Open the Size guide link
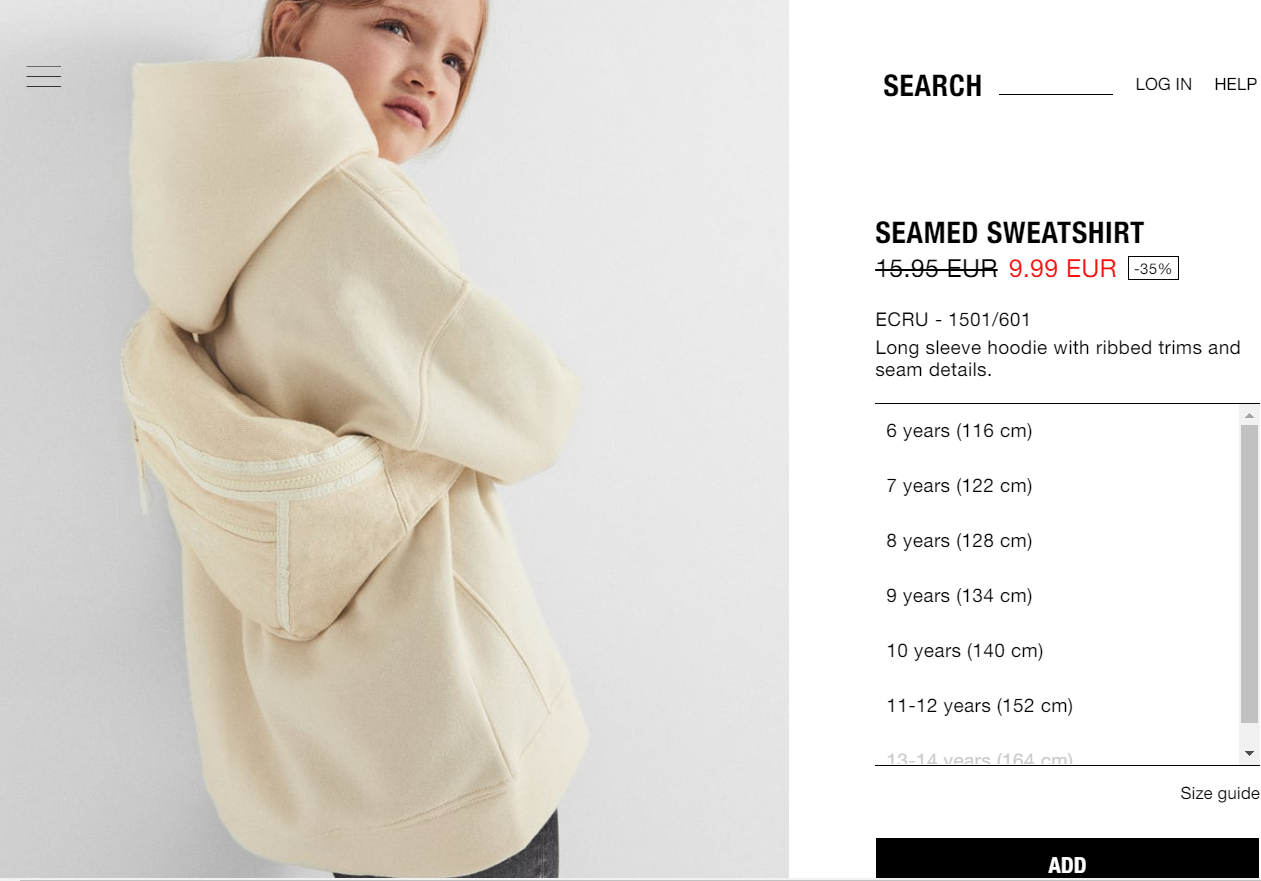 1219,793
